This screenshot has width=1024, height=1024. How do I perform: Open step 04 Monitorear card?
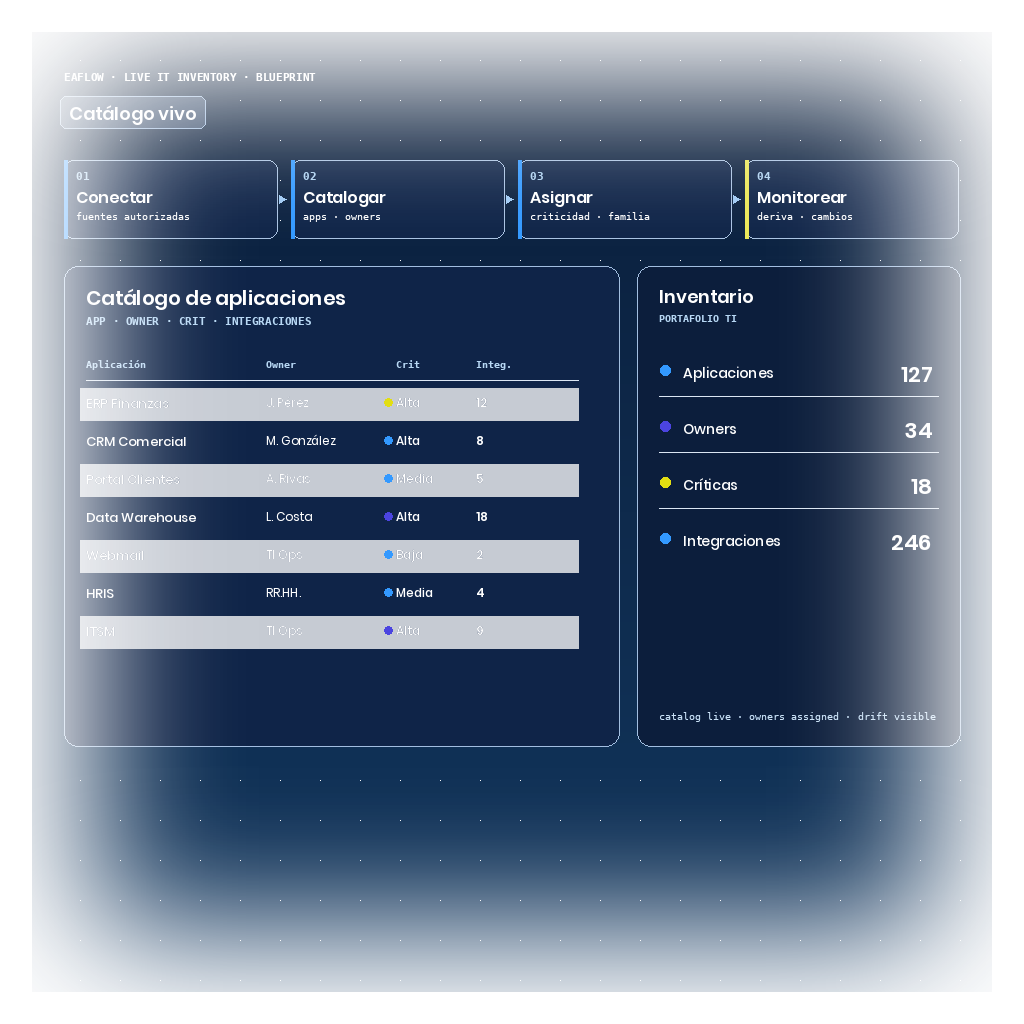point(852,200)
